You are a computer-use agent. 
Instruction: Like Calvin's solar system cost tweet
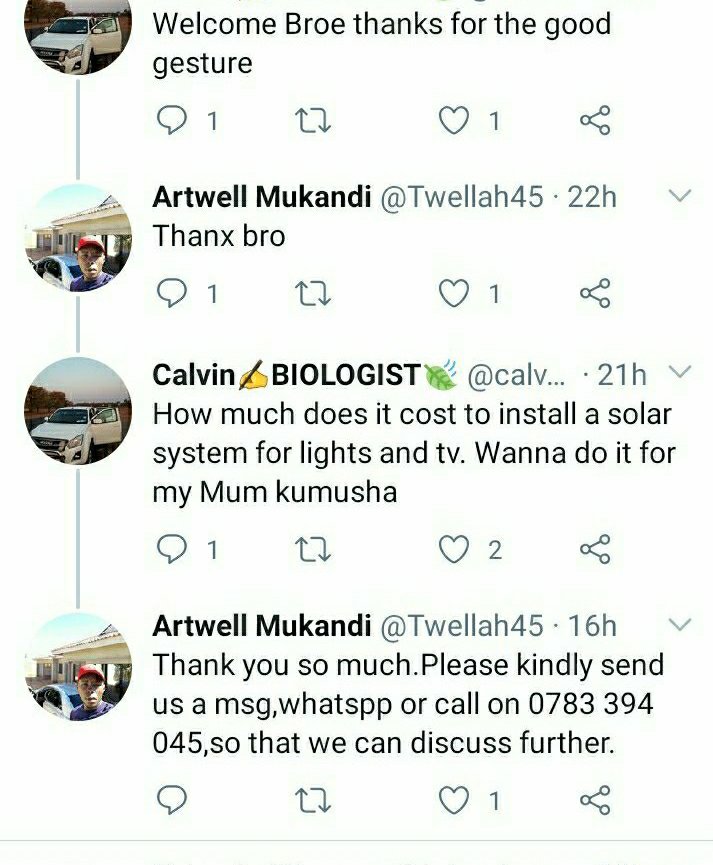click(456, 549)
